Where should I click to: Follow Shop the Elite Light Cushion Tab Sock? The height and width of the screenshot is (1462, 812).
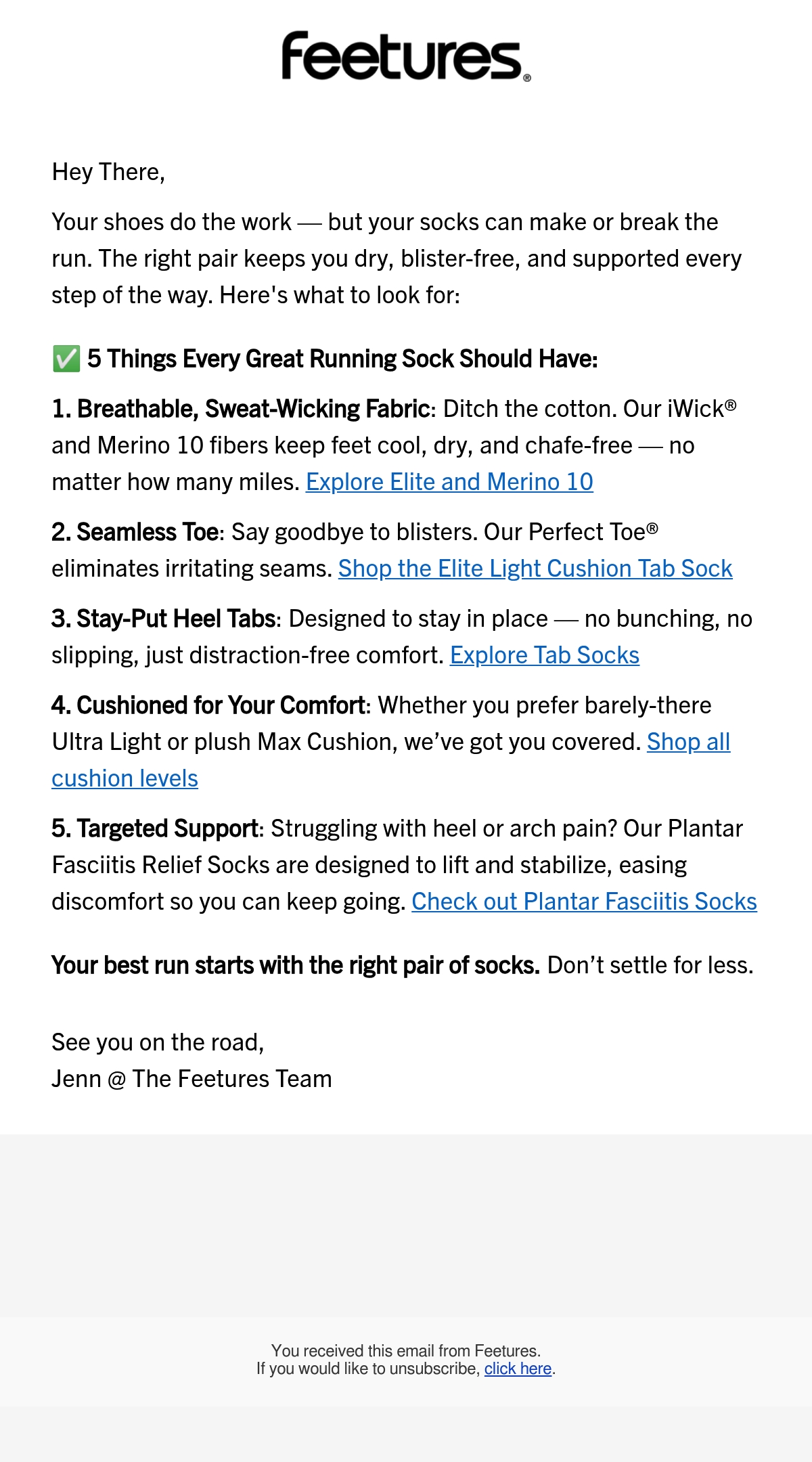click(535, 569)
